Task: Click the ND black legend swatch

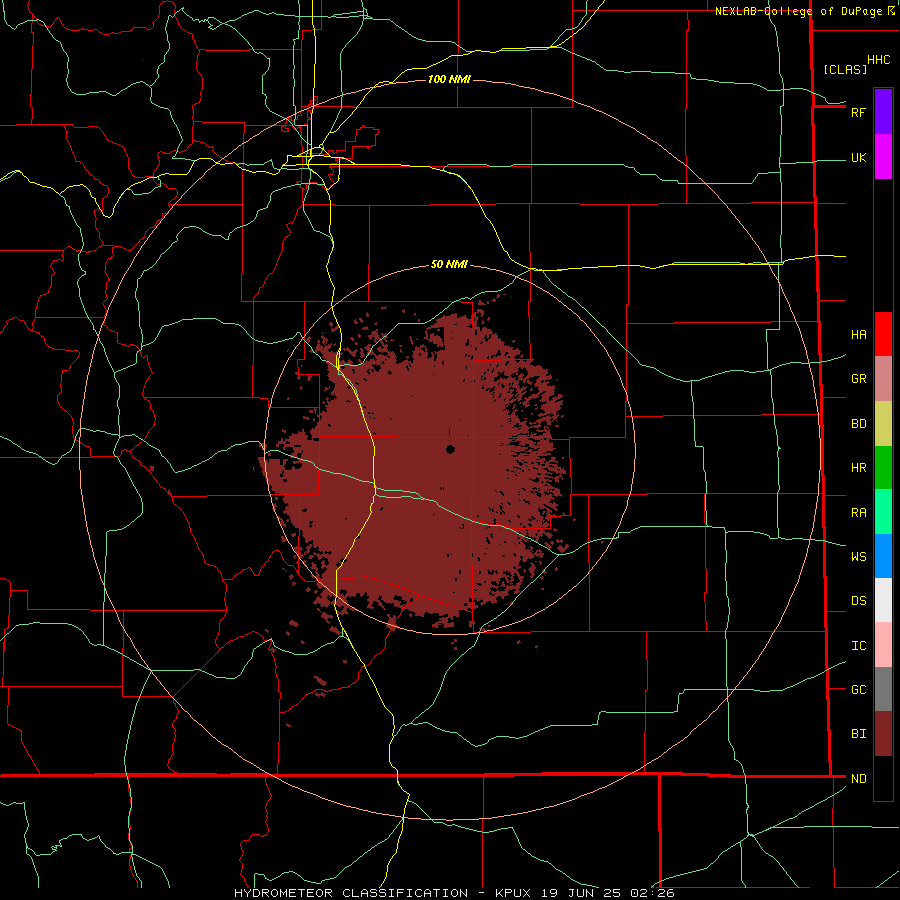Action: (883, 778)
